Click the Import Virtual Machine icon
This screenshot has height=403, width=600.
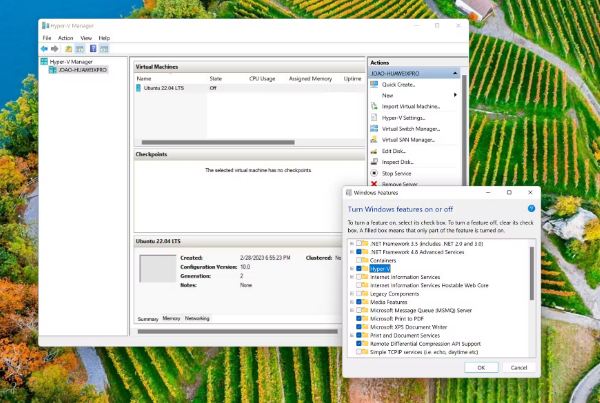tap(374, 106)
